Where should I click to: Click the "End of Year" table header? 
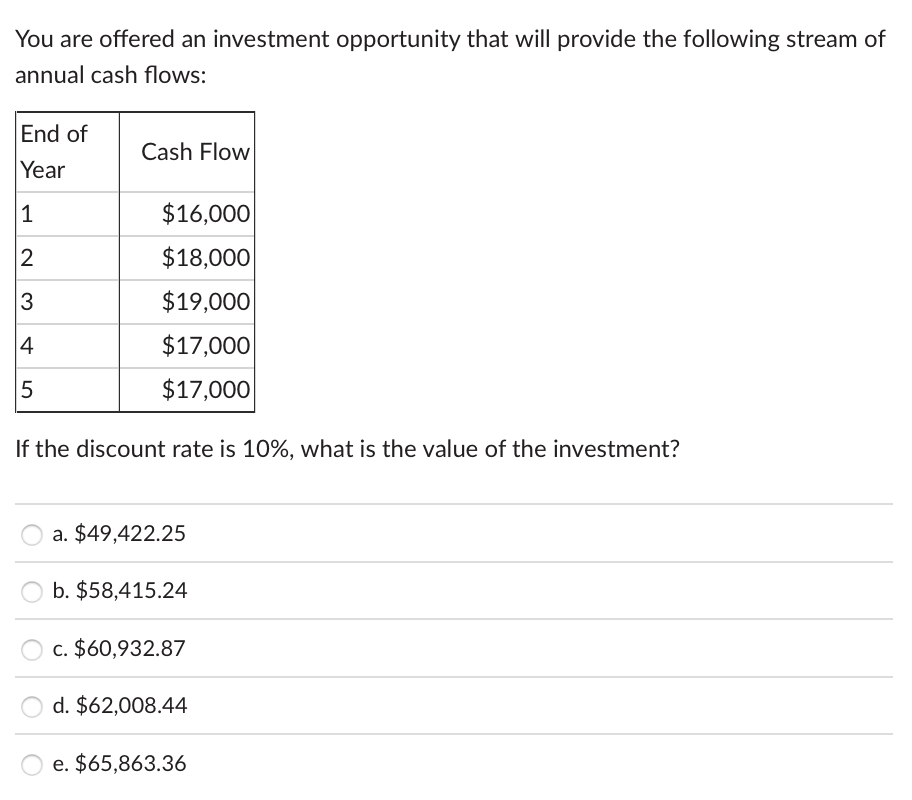tap(55, 151)
